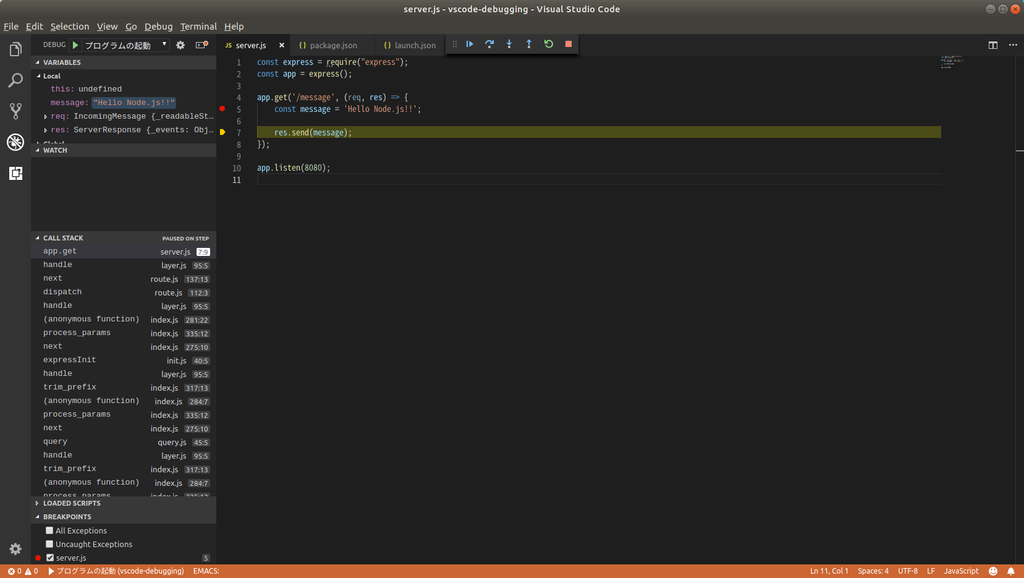Select the dispatch frame in call stack
The width and height of the screenshot is (1024, 578).
(124, 292)
